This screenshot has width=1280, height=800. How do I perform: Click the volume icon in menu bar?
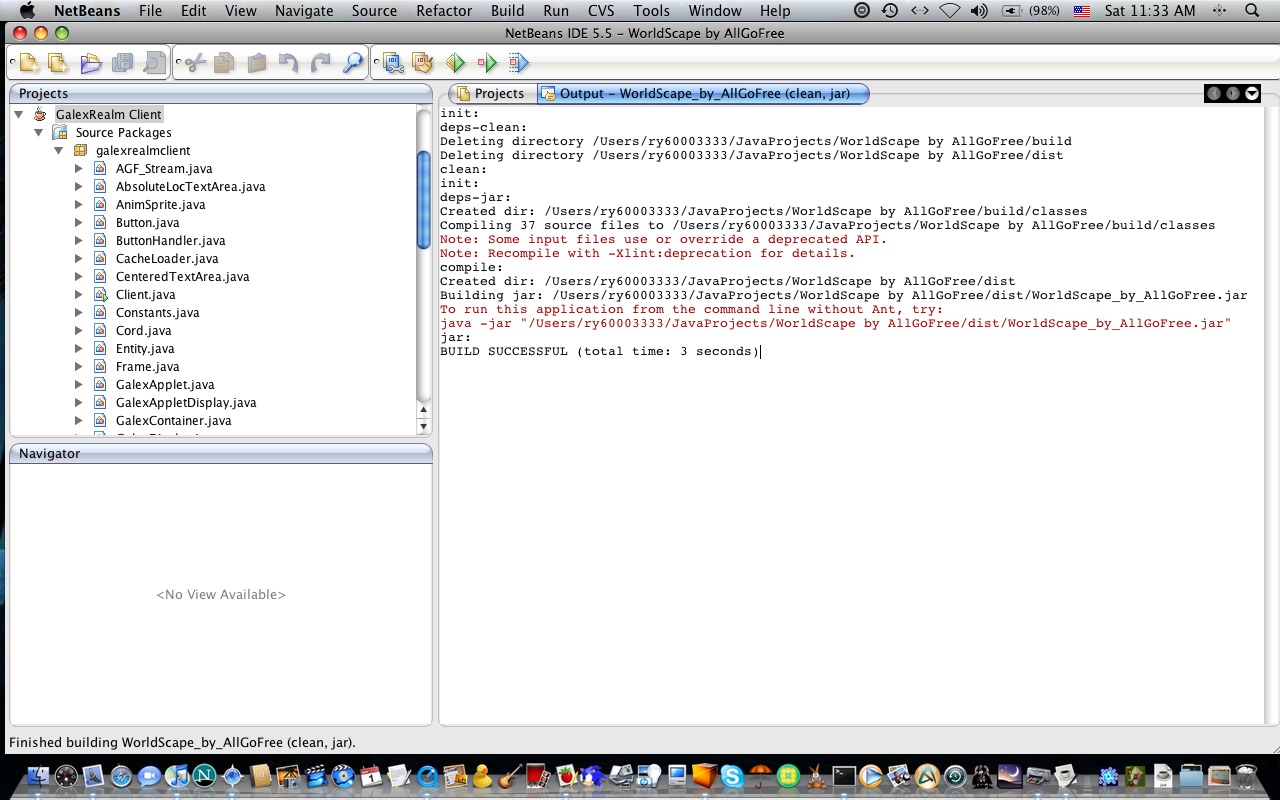pos(979,11)
